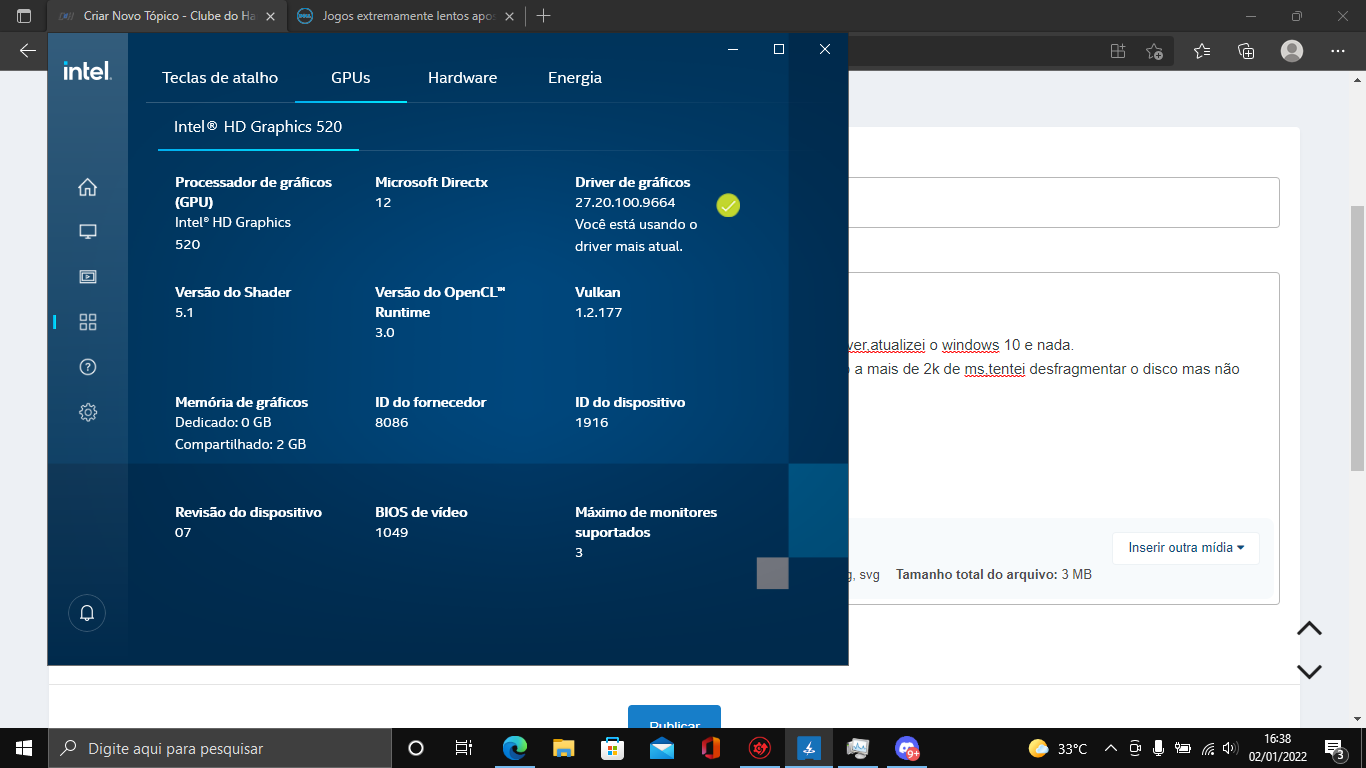Open Edge profile avatar

1292,51
